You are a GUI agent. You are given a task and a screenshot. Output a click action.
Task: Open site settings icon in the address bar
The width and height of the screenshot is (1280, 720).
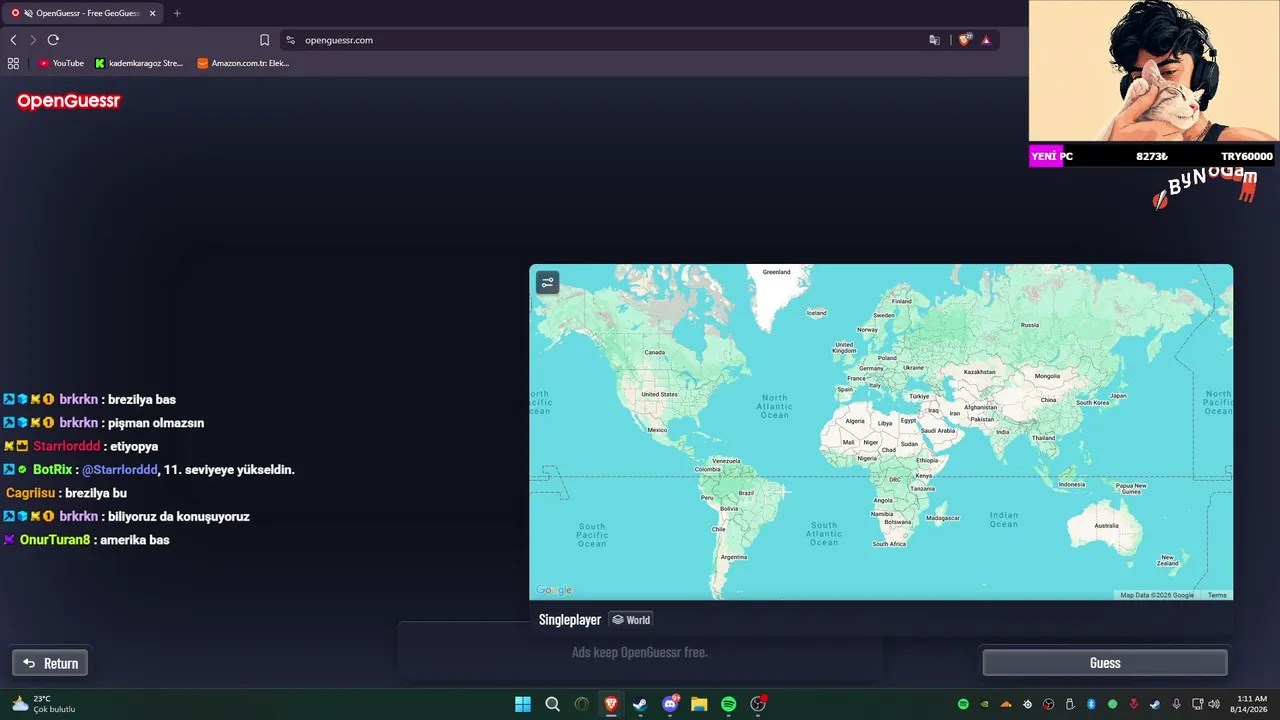pos(291,40)
